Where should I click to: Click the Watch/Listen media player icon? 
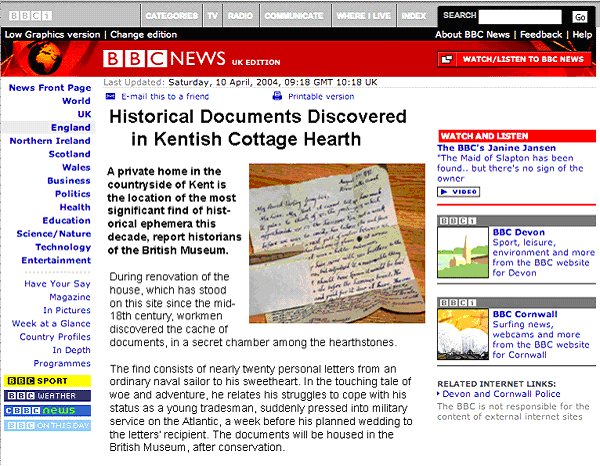pos(447,59)
